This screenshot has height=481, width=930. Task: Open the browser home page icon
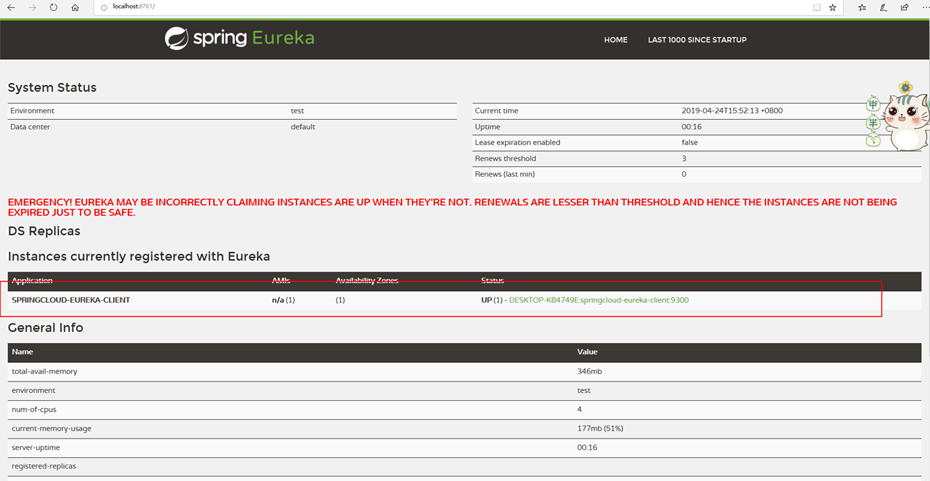[75, 8]
